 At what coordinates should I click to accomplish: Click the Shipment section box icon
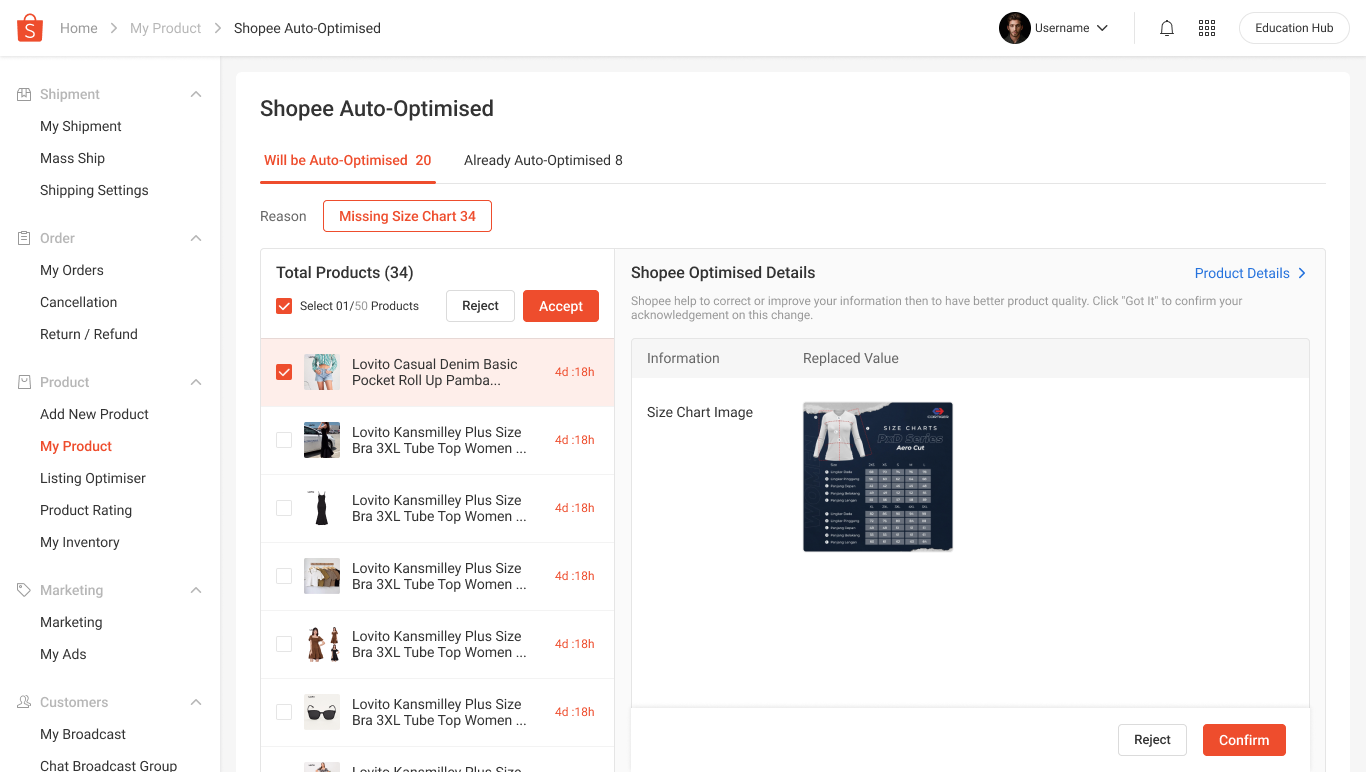24,94
